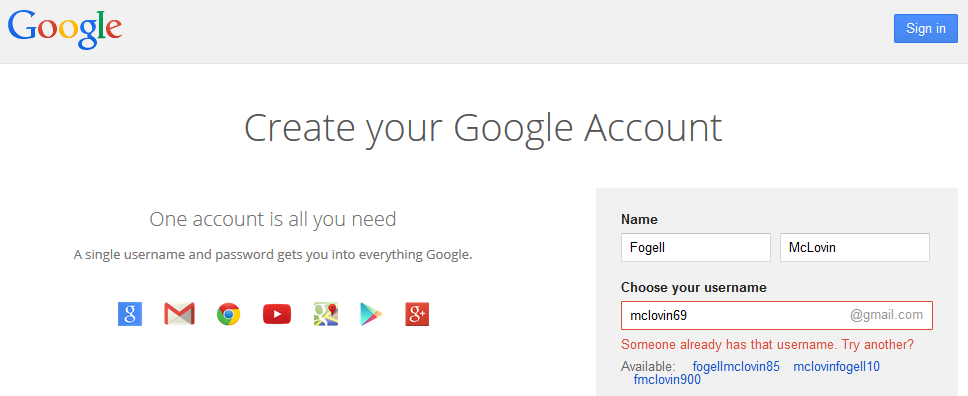Click the 'Name' label

(x=639, y=219)
